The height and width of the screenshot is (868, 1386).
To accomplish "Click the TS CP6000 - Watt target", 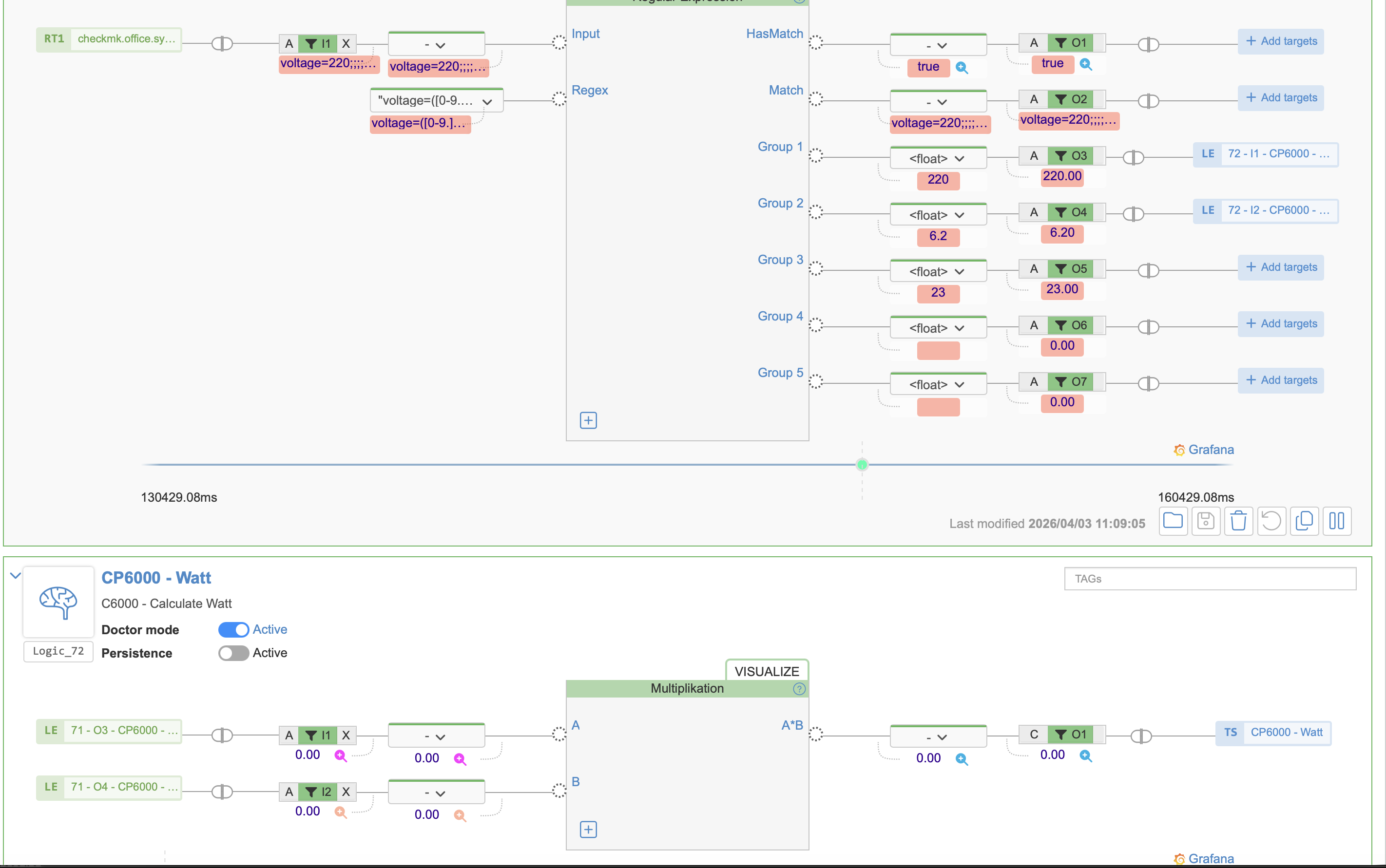I will point(1273,733).
